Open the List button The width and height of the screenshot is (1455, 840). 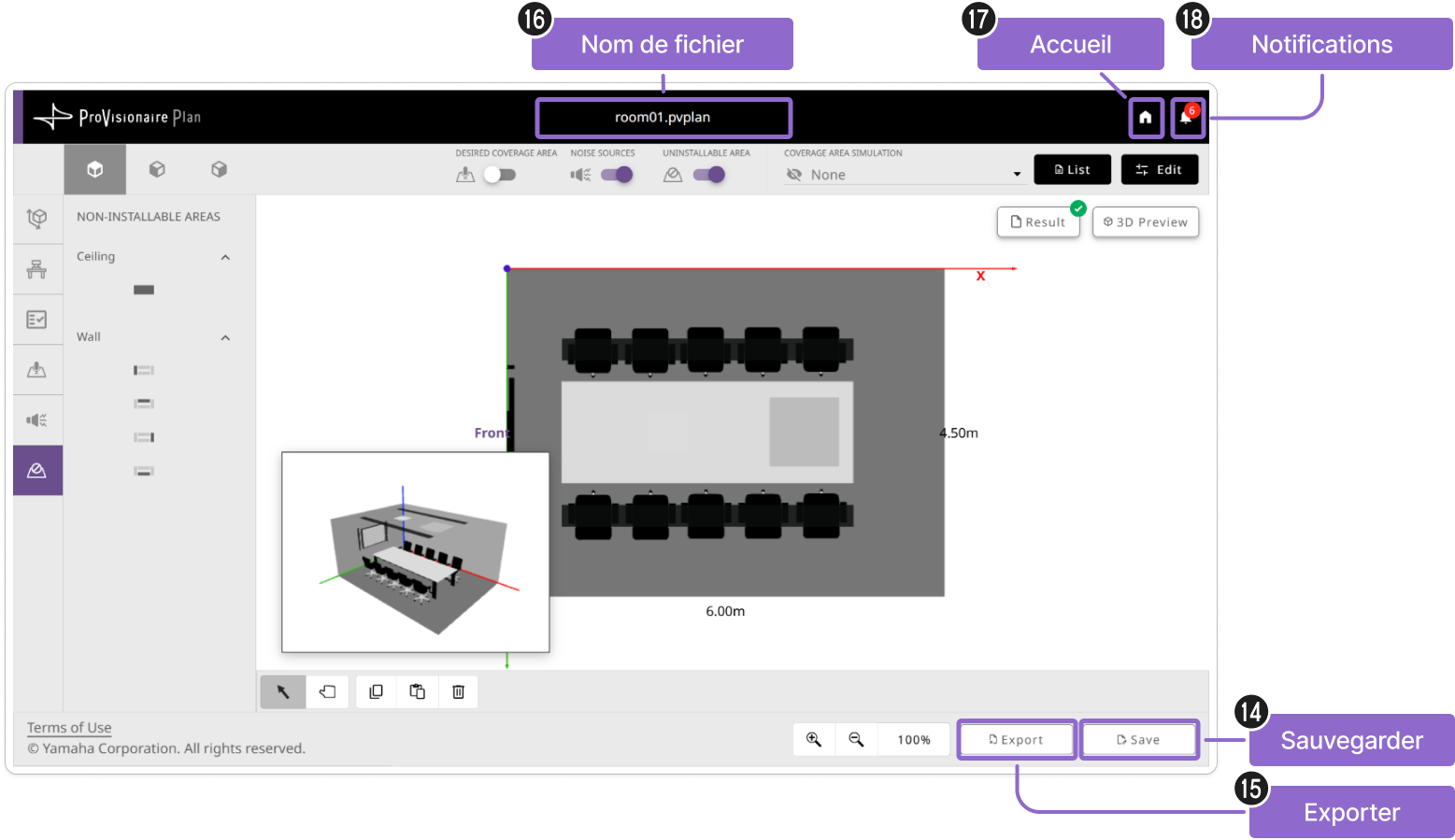pos(1073,170)
